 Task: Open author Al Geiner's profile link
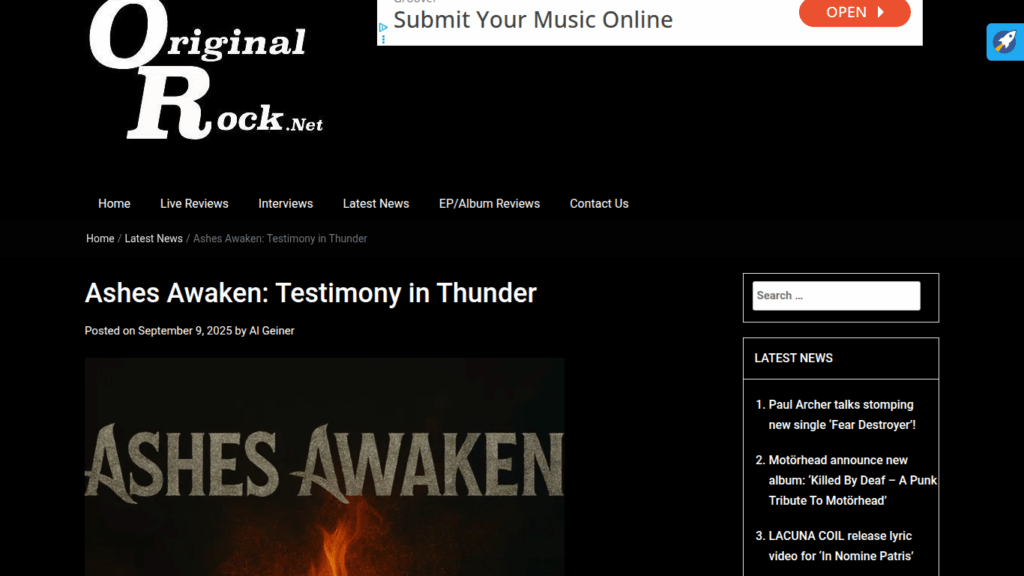pos(272,331)
